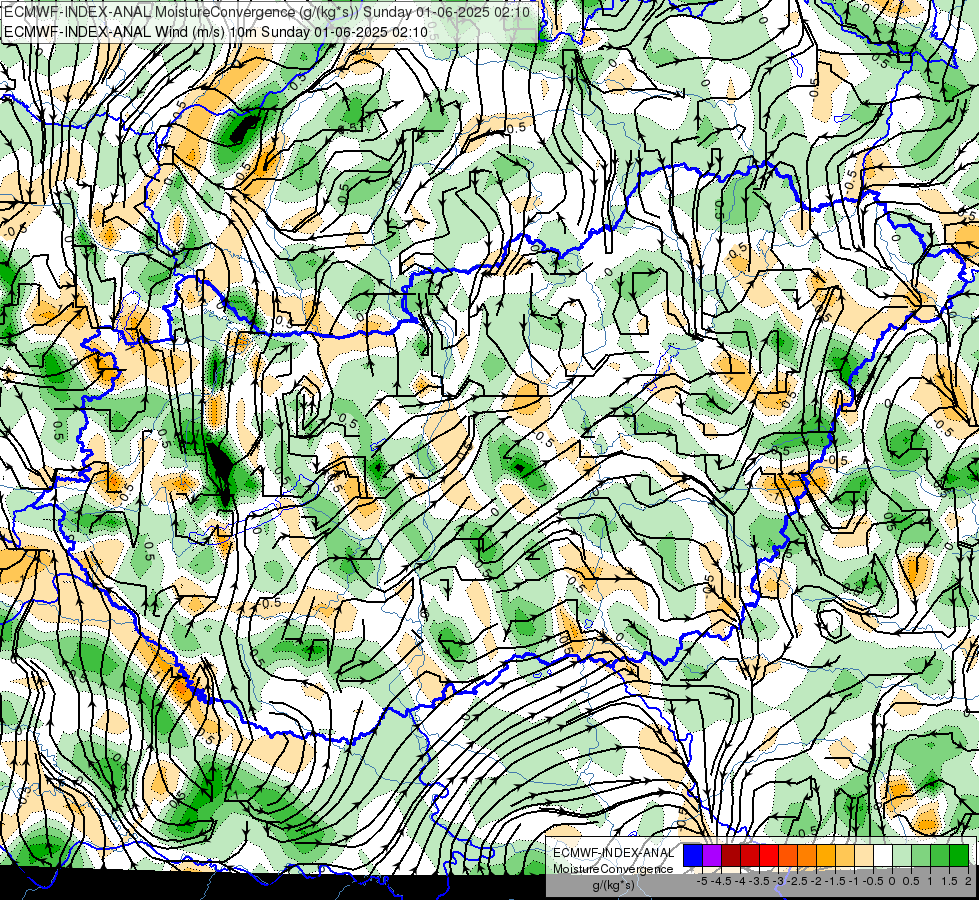Click the ECMWF-INDEX-ANAL label in the legend
Viewport: 979px width, 900px height.
tap(613, 853)
